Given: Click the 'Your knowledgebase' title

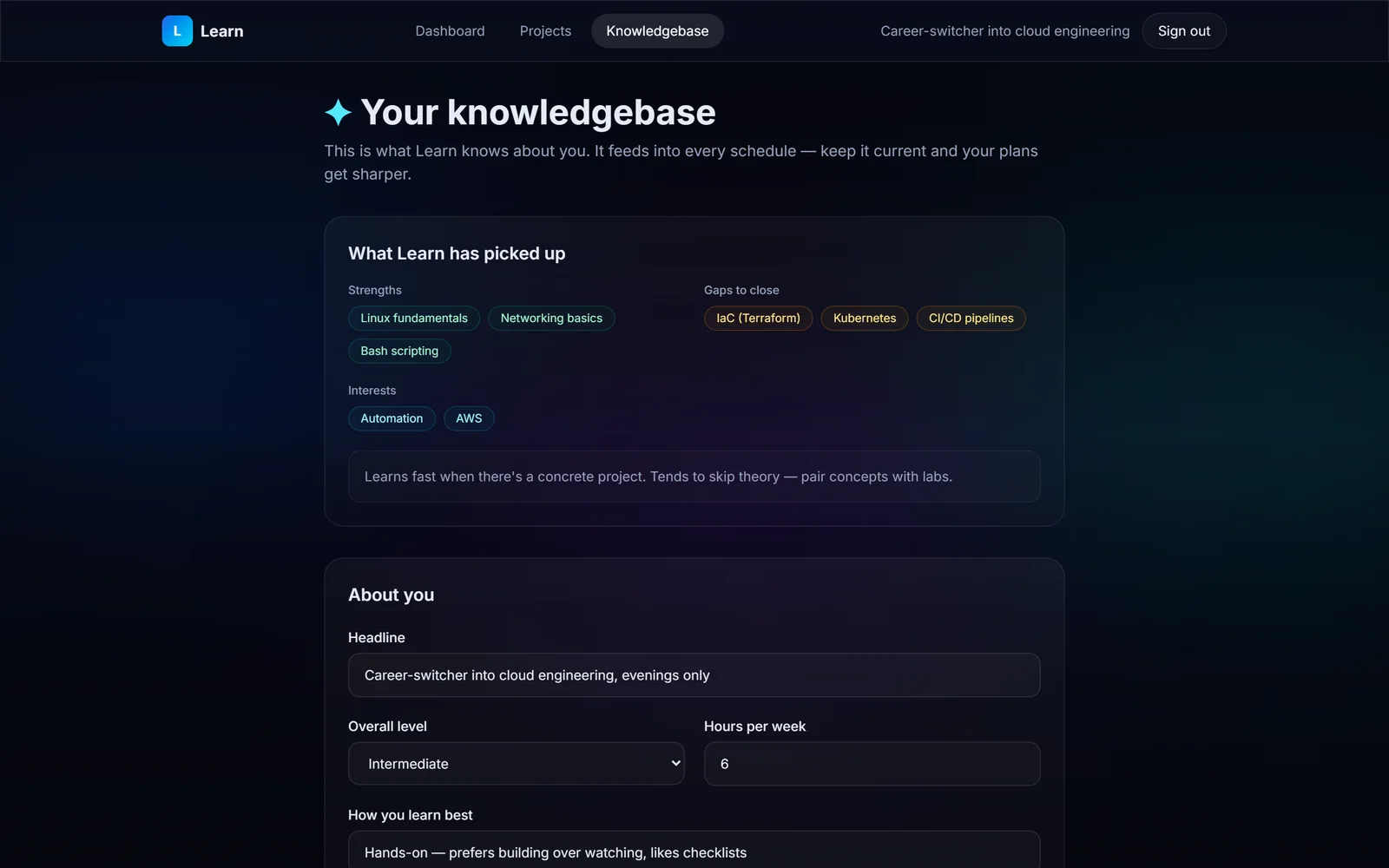Looking at the screenshot, I should pyautogui.click(x=538, y=113).
